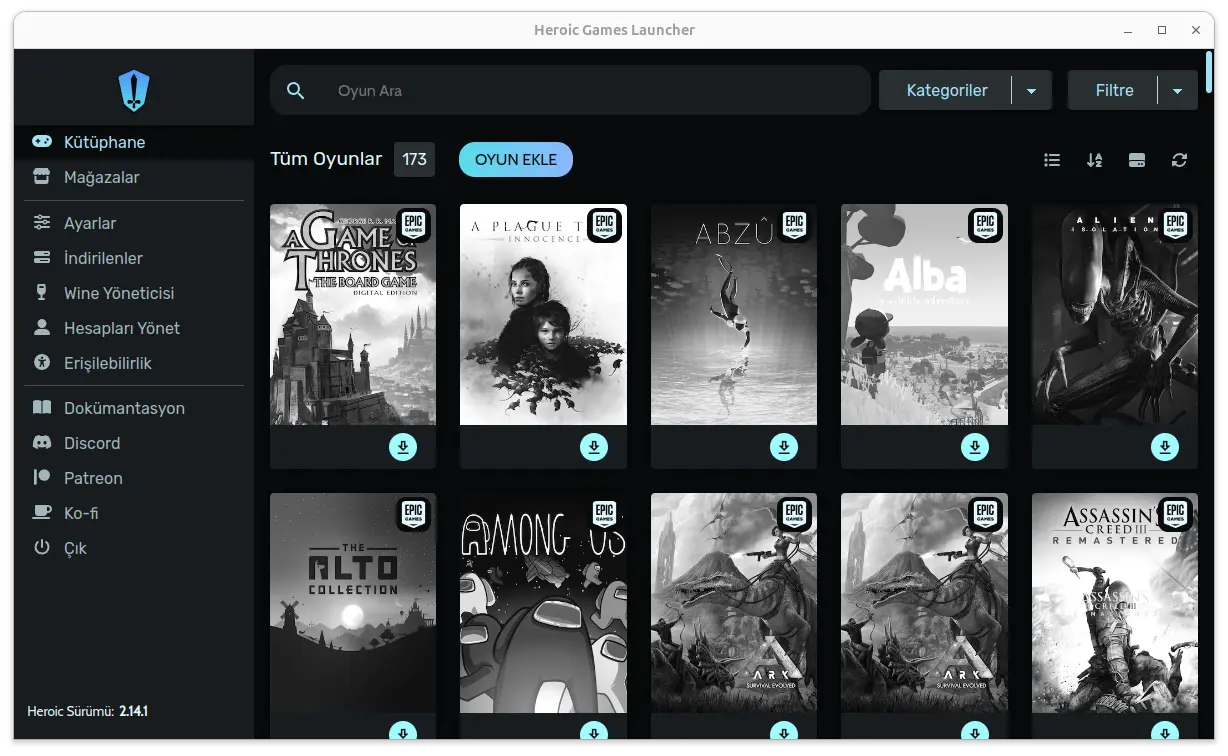Open the ABZÛ game cover
The height and width of the screenshot is (756, 1228).
pyautogui.click(x=734, y=315)
